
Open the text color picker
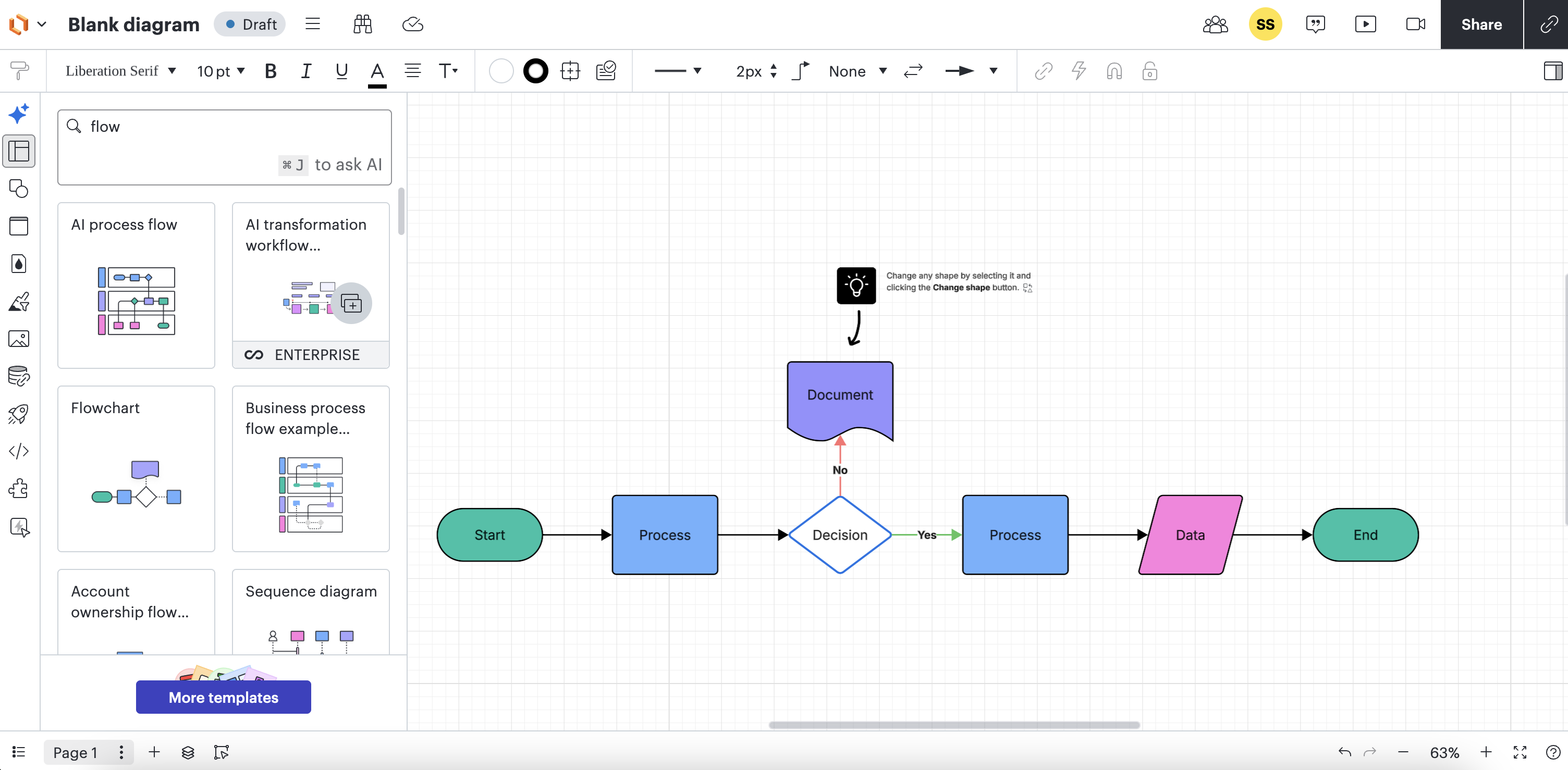tap(377, 73)
